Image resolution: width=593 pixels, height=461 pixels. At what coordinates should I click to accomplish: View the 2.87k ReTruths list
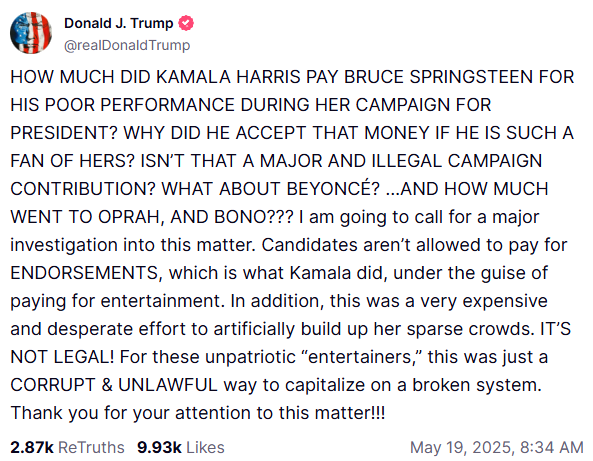click(67, 447)
